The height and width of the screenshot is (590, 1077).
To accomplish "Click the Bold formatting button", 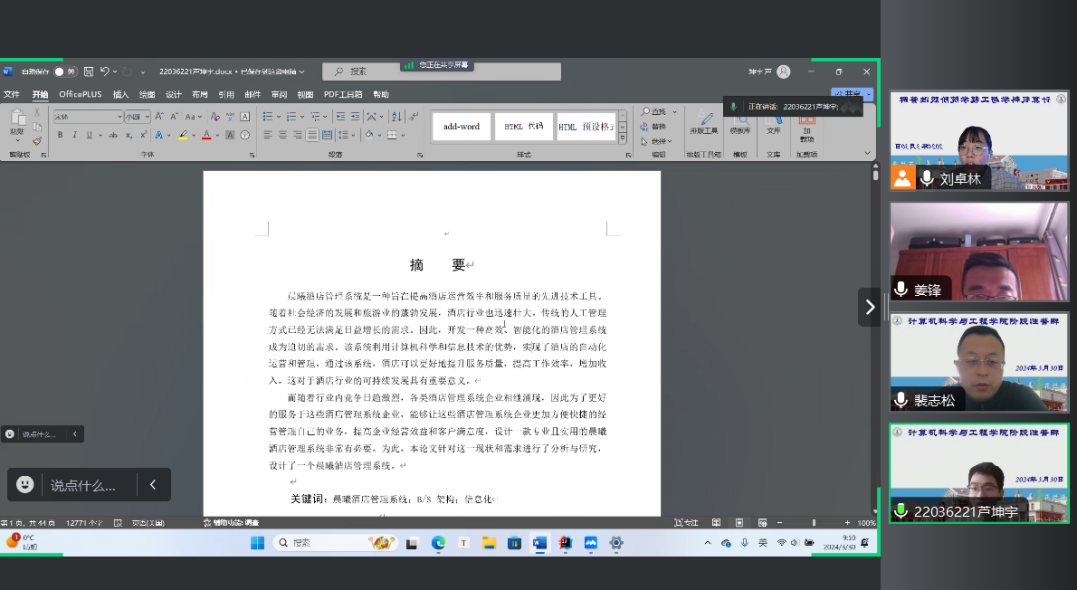I will click(x=60, y=135).
